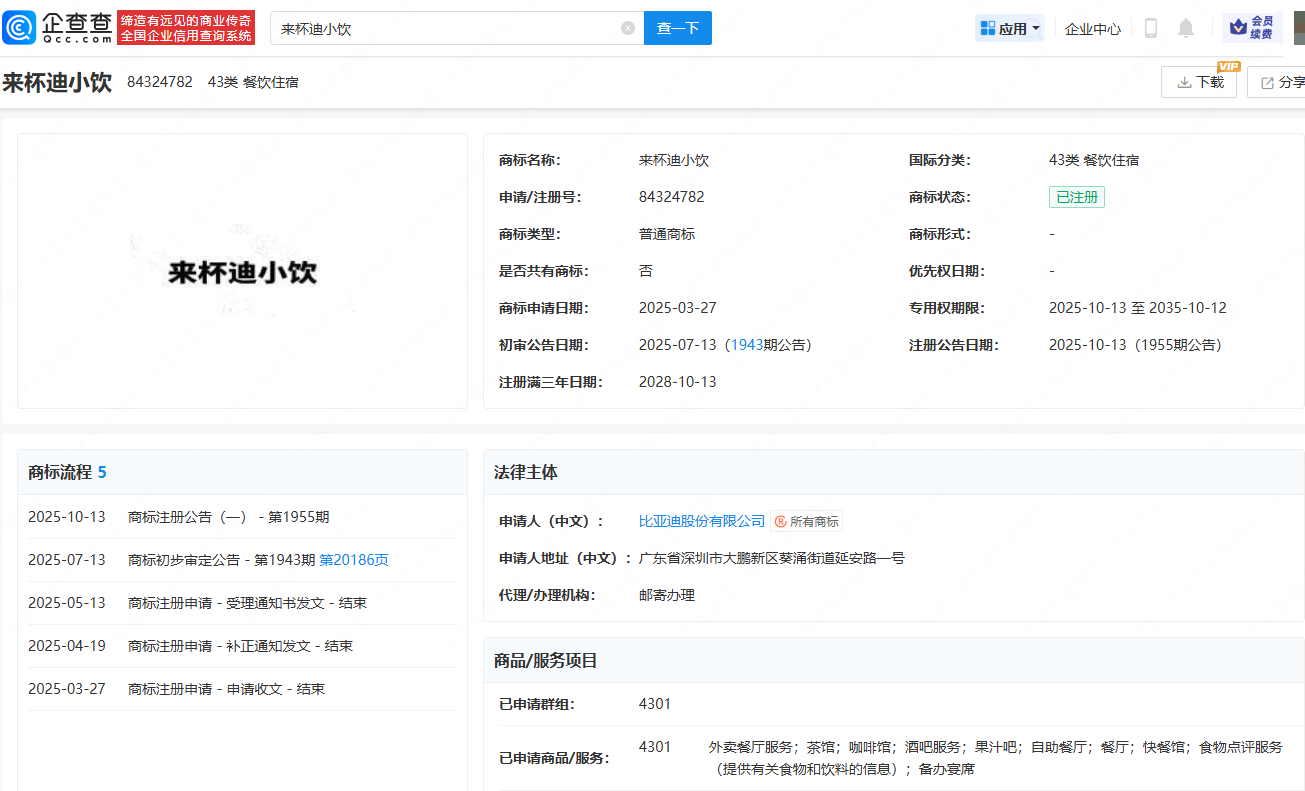The height and width of the screenshot is (791, 1305).
Task: Click the 查一下 search button
Action: (677, 28)
